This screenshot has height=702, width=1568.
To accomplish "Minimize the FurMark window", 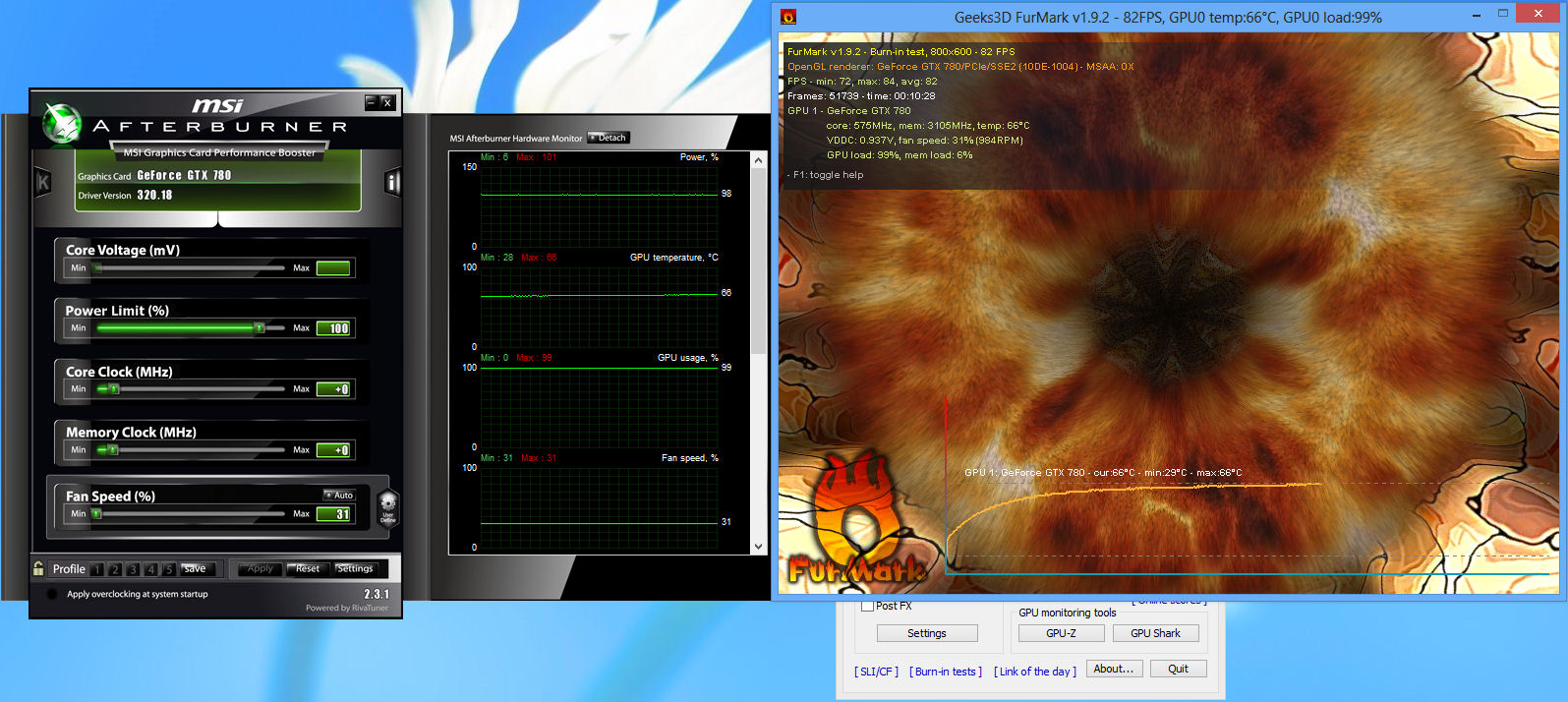I will click(x=1477, y=14).
